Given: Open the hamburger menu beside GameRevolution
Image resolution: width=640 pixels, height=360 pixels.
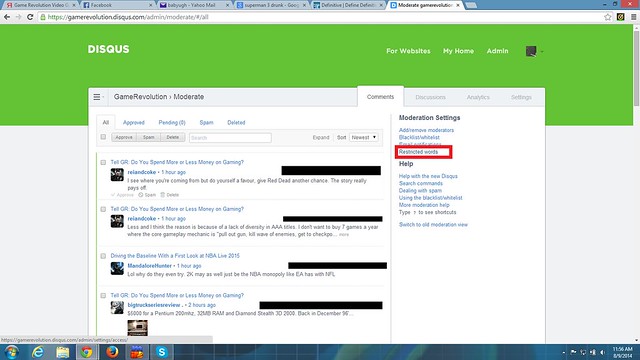Looking at the screenshot, I should 98,97.
